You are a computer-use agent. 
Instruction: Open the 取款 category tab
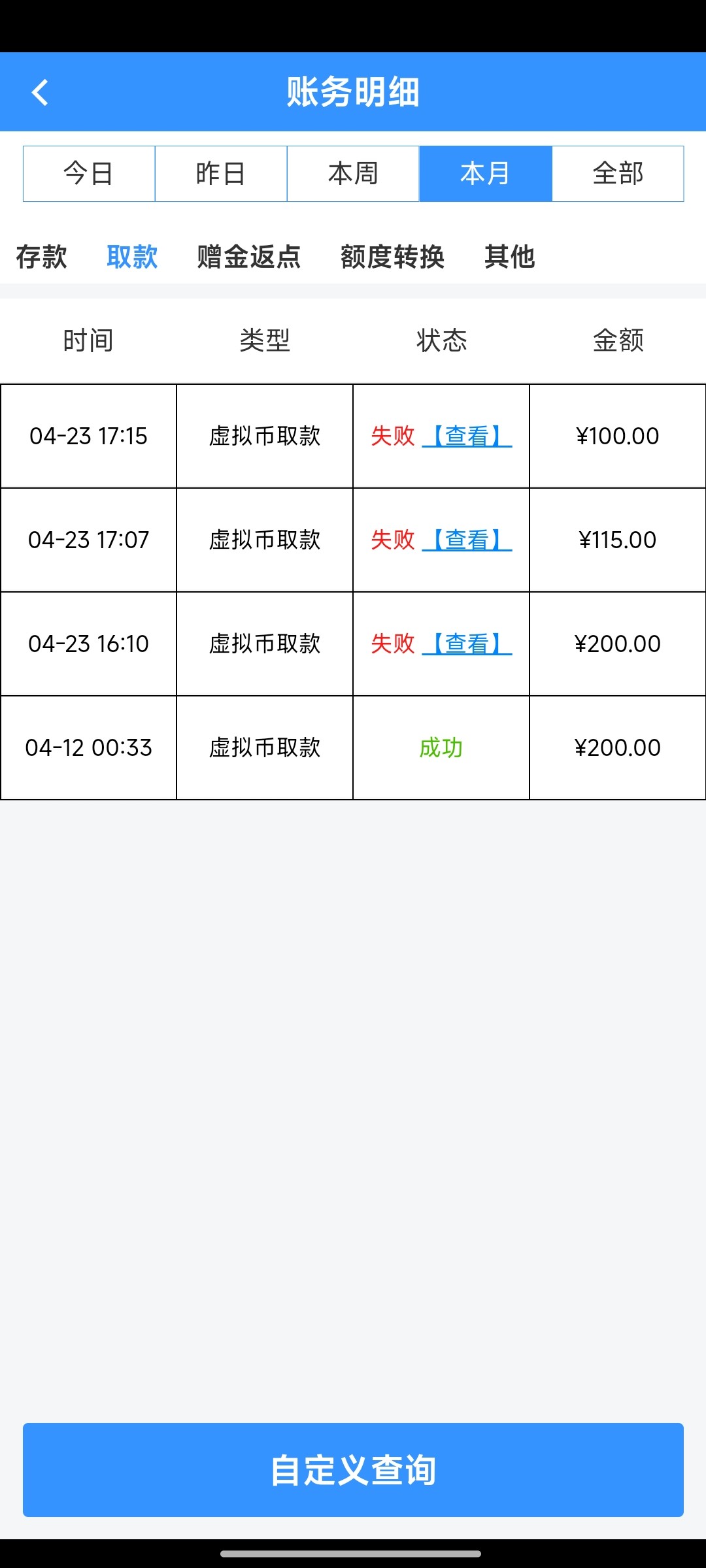click(x=132, y=257)
